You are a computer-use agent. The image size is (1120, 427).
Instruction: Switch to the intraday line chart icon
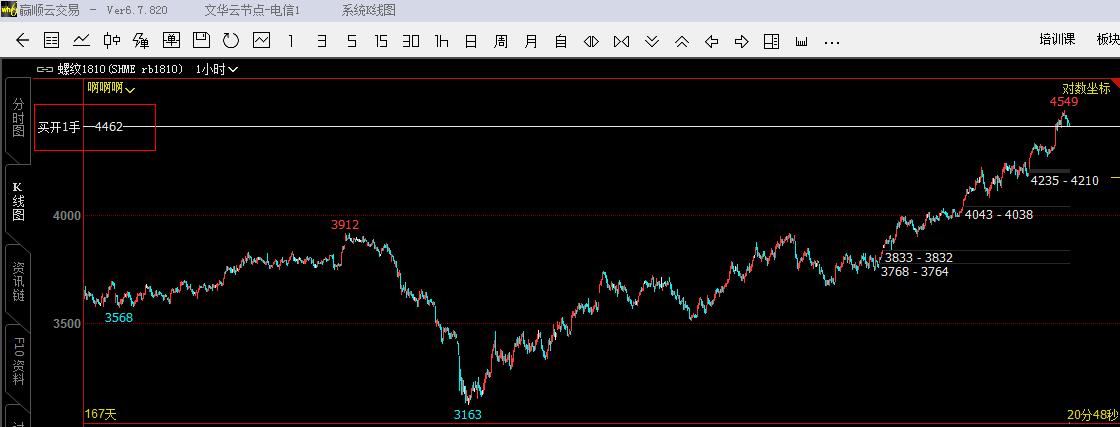(81, 41)
